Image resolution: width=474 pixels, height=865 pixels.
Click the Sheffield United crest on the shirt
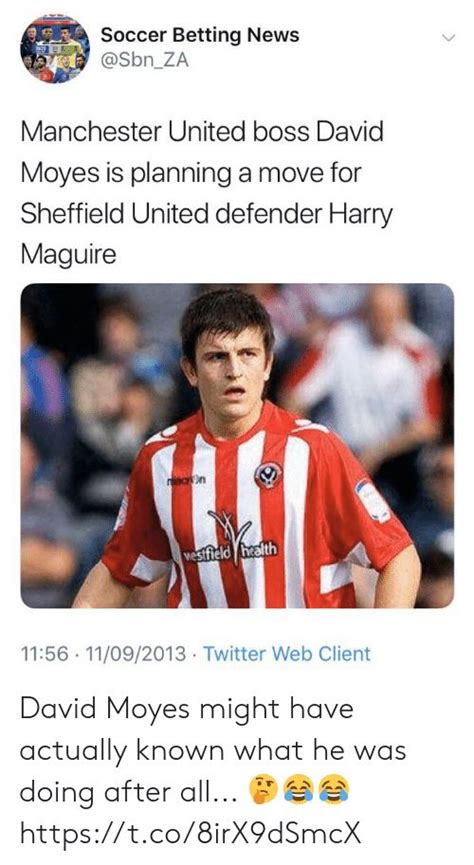268,474
